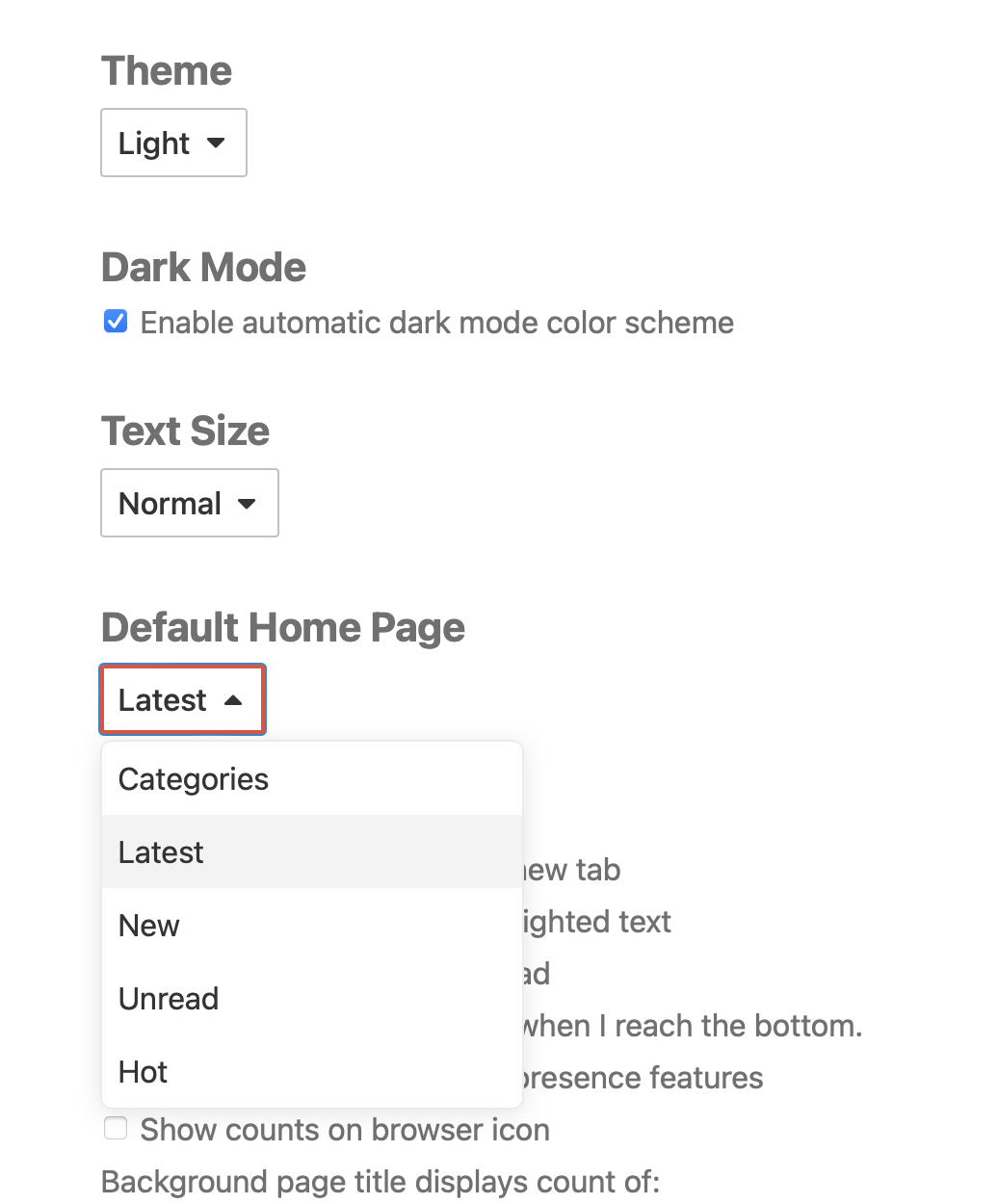Click the Dark Mode section heading
This screenshot has height=1204, width=998.
point(203,268)
